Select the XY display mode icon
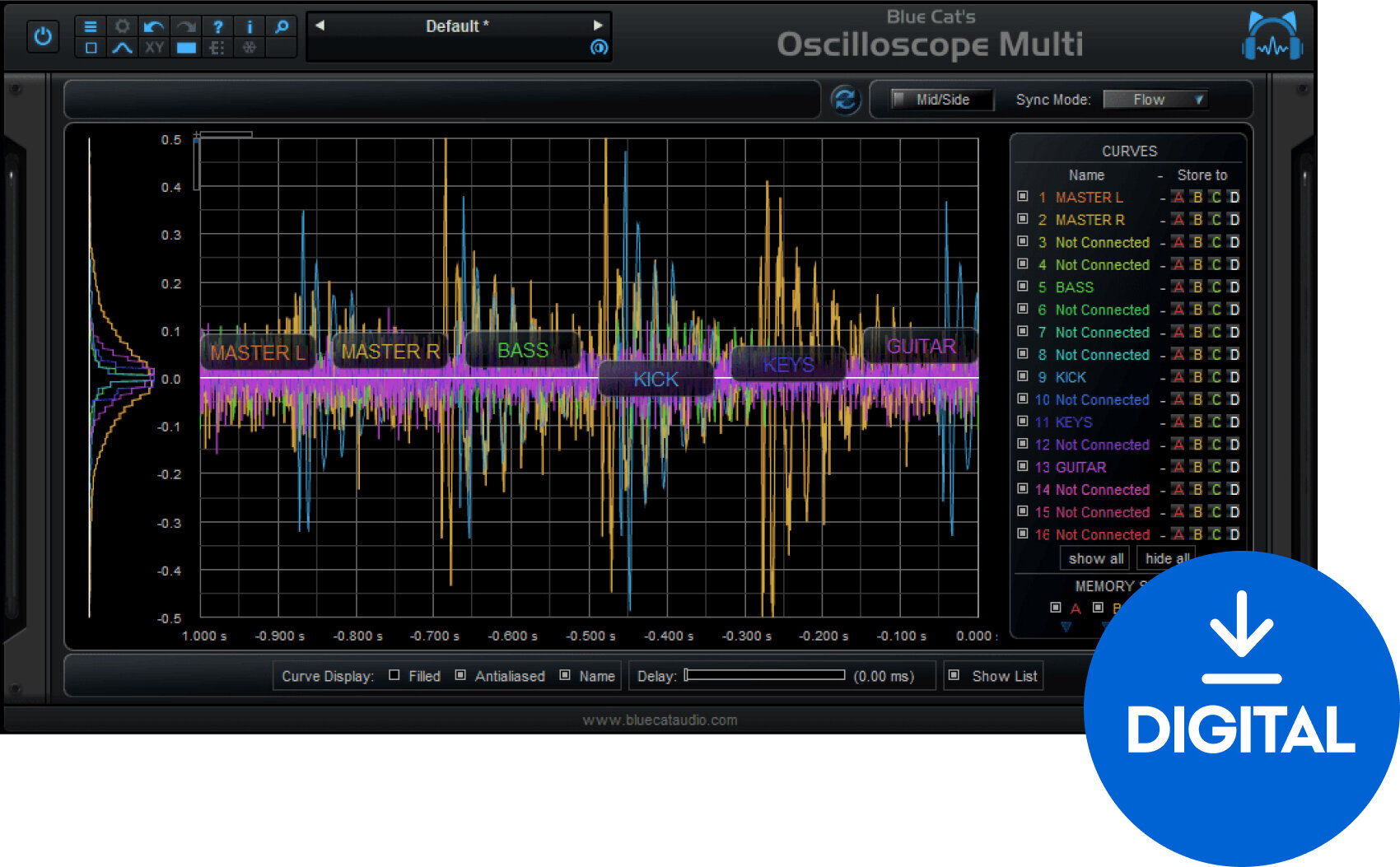Screen dimensions: 1400x867 153,48
